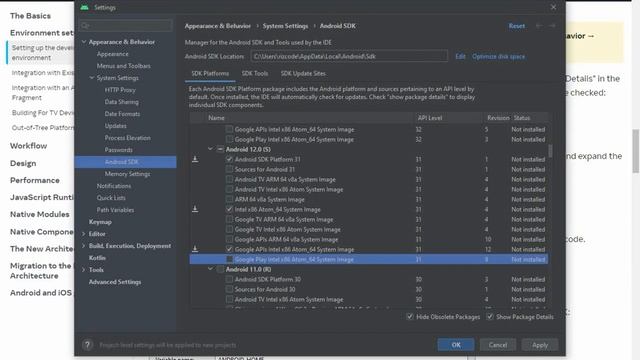Screen dimensions: 640x360
Task: Click the Apply button
Action: [x=540, y=345]
